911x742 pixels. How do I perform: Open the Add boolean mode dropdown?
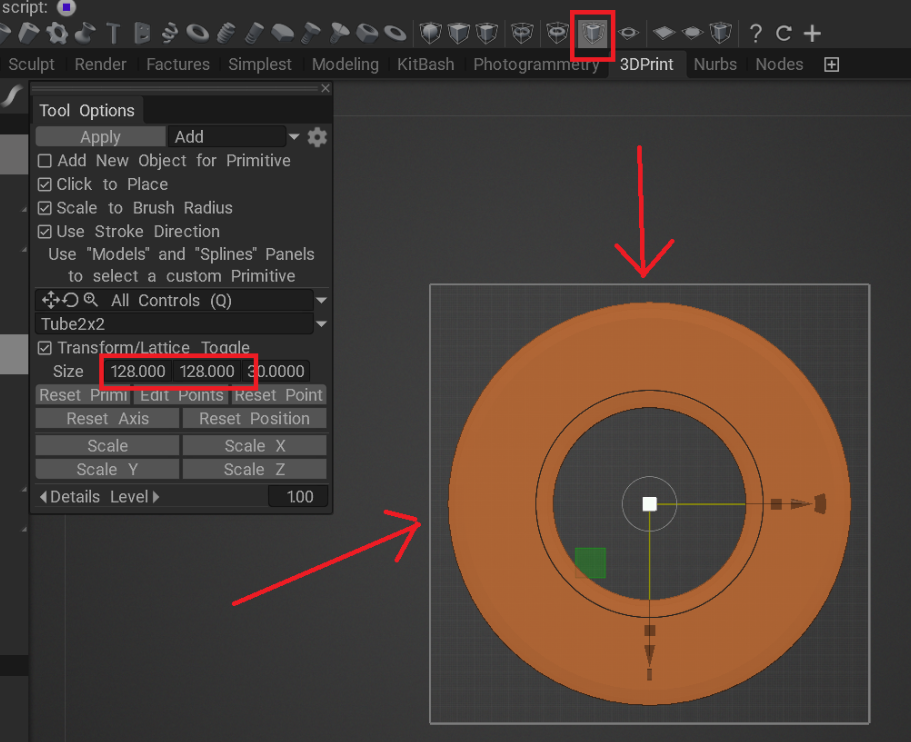click(293, 137)
